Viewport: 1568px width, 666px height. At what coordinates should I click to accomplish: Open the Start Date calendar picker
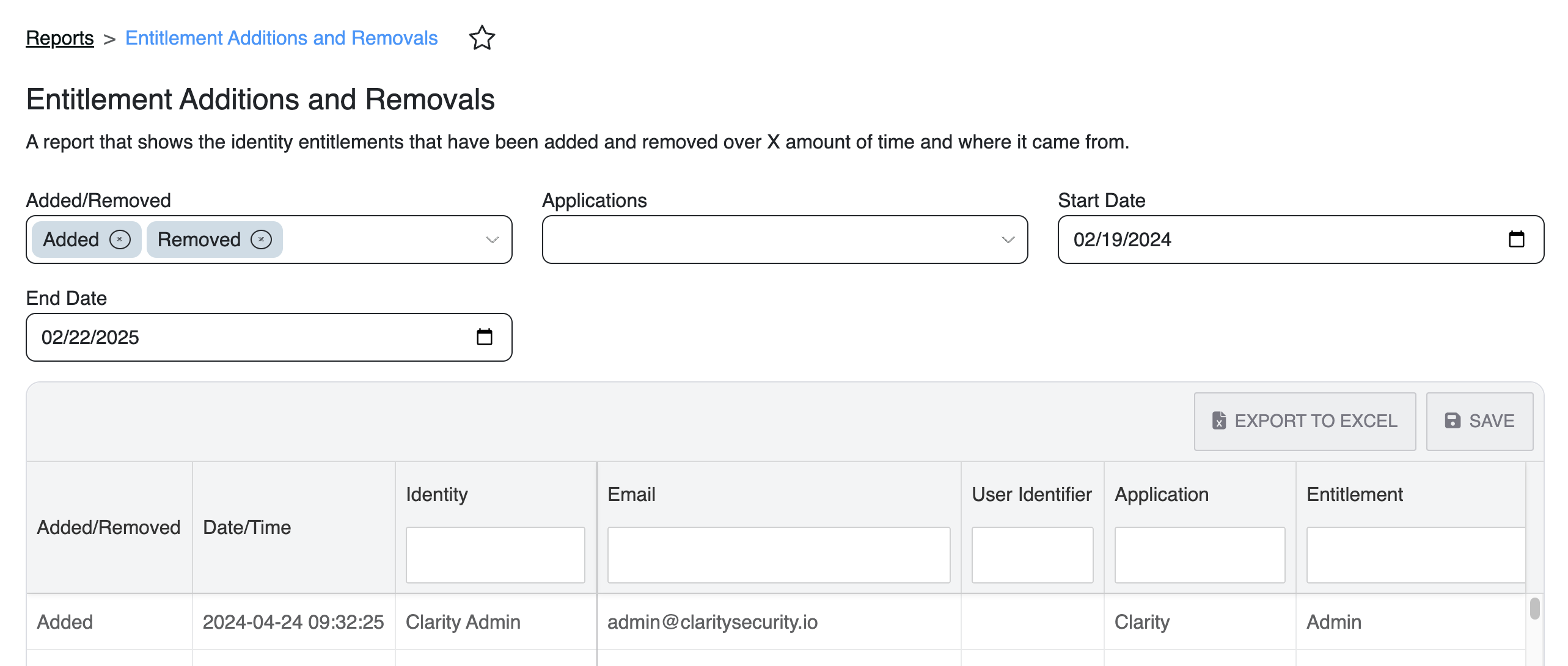tap(1516, 239)
